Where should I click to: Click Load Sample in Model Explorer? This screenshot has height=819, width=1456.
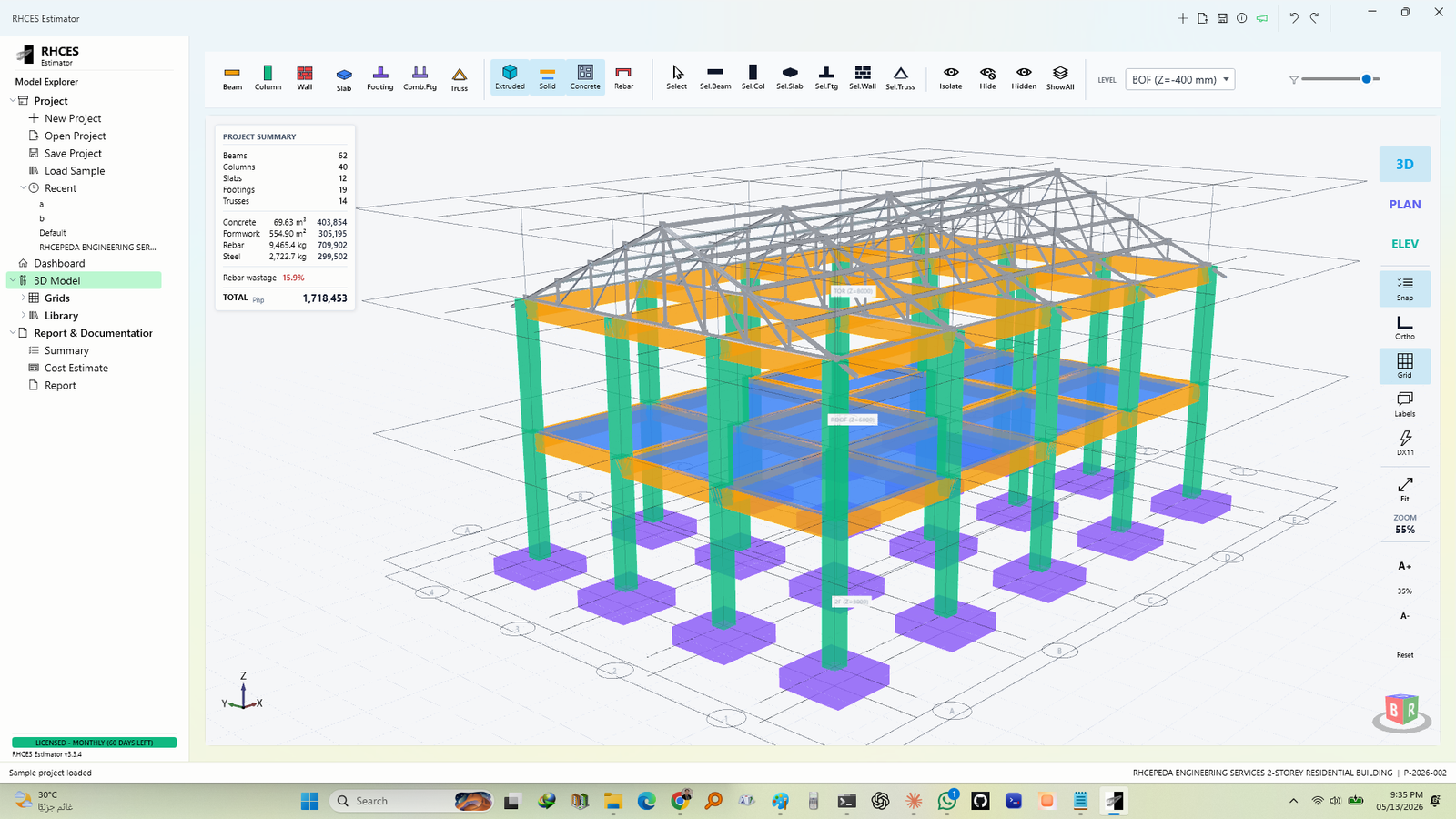pos(75,171)
